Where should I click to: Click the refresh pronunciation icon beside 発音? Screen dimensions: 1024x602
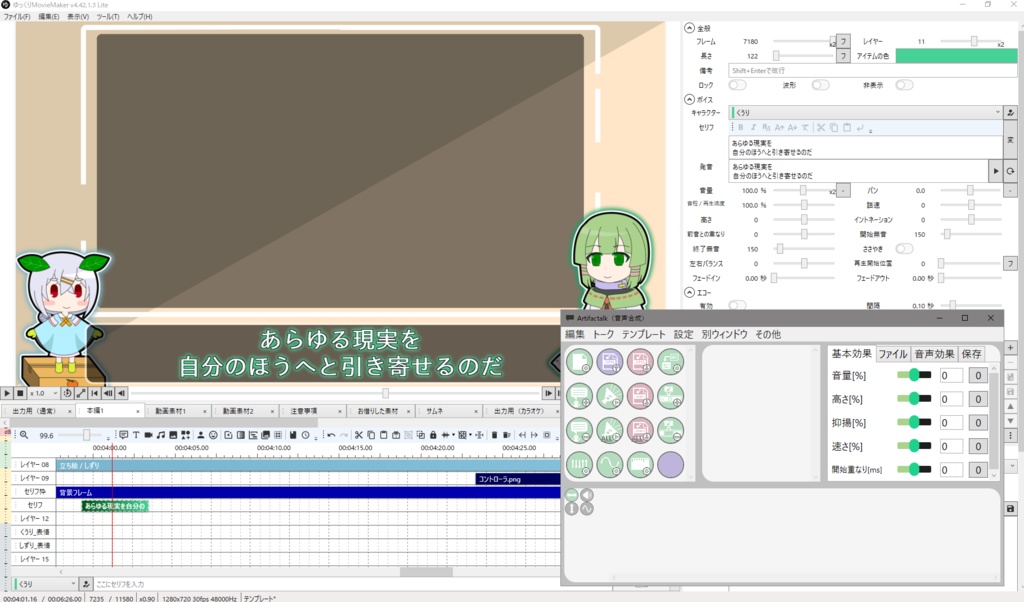pyautogui.click(x=1010, y=171)
